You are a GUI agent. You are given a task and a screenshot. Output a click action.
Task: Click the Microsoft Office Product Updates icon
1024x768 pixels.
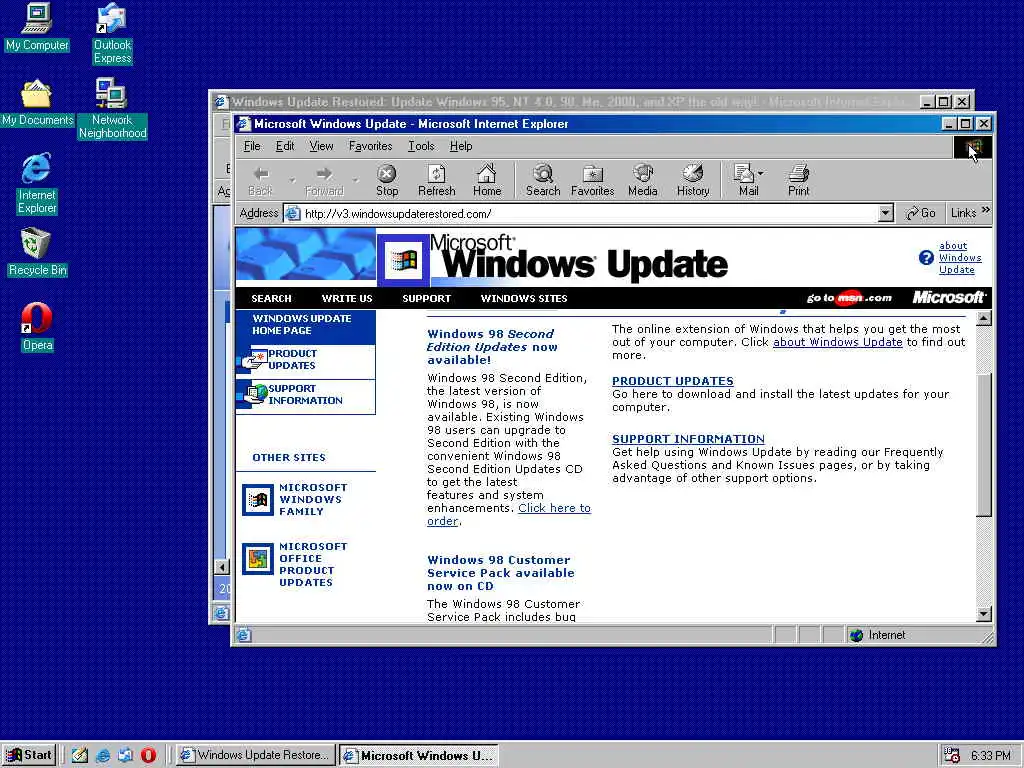pos(258,559)
